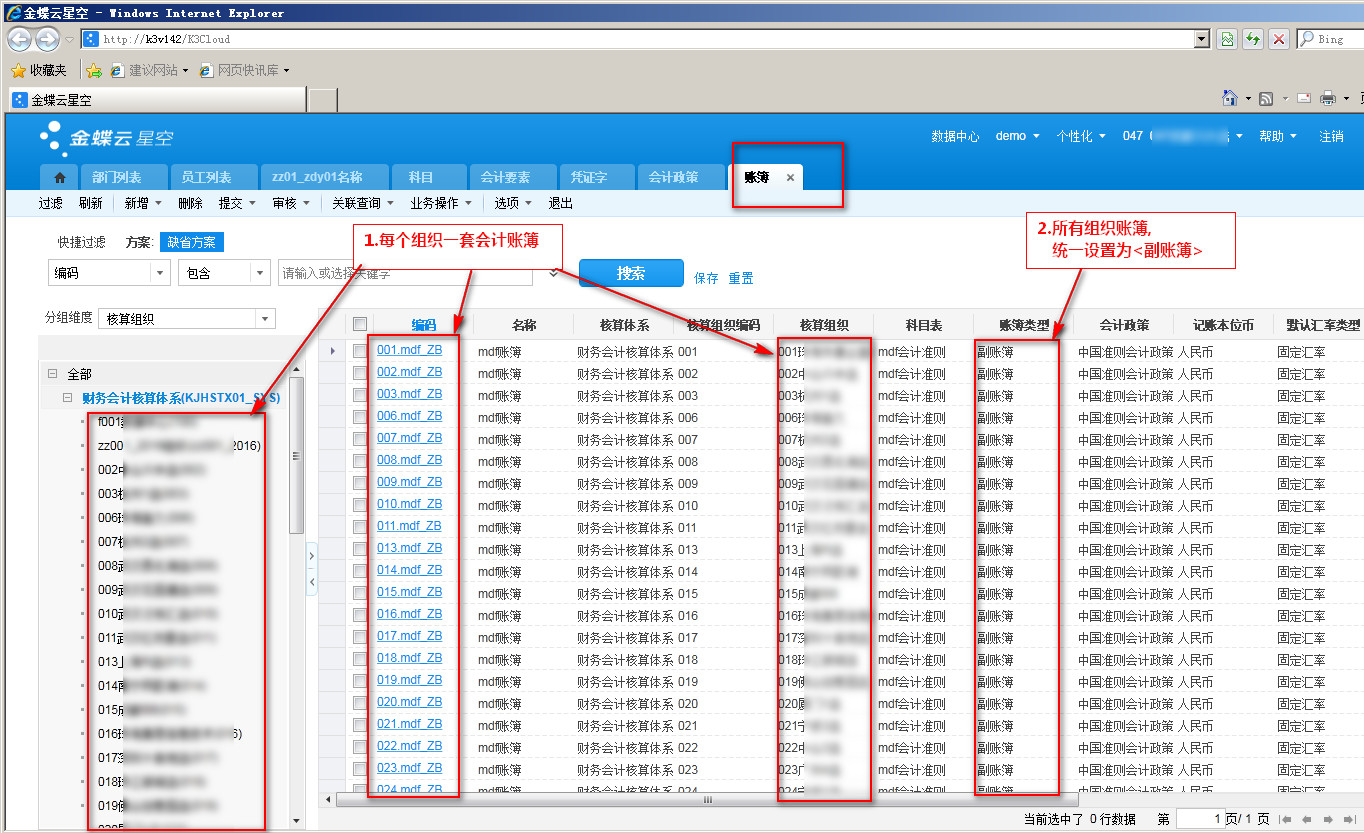Image resolution: width=1364 pixels, height=833 pixels.
Task: Open the 业务操作 toolbar menu
Action: [x=440, y=203]
